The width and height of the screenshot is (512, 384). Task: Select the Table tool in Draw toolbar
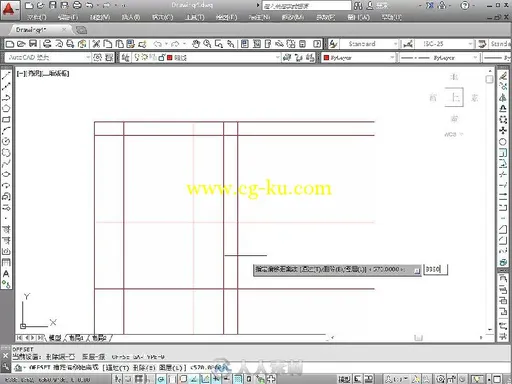click(6, 262)
